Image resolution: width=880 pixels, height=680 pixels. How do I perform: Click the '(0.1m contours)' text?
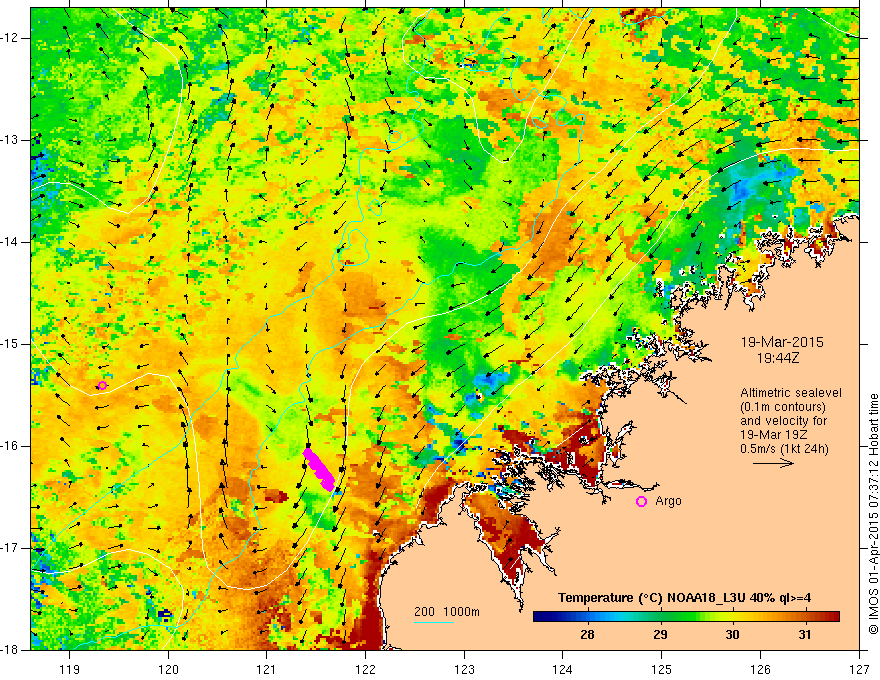click(x=783, y=407)
